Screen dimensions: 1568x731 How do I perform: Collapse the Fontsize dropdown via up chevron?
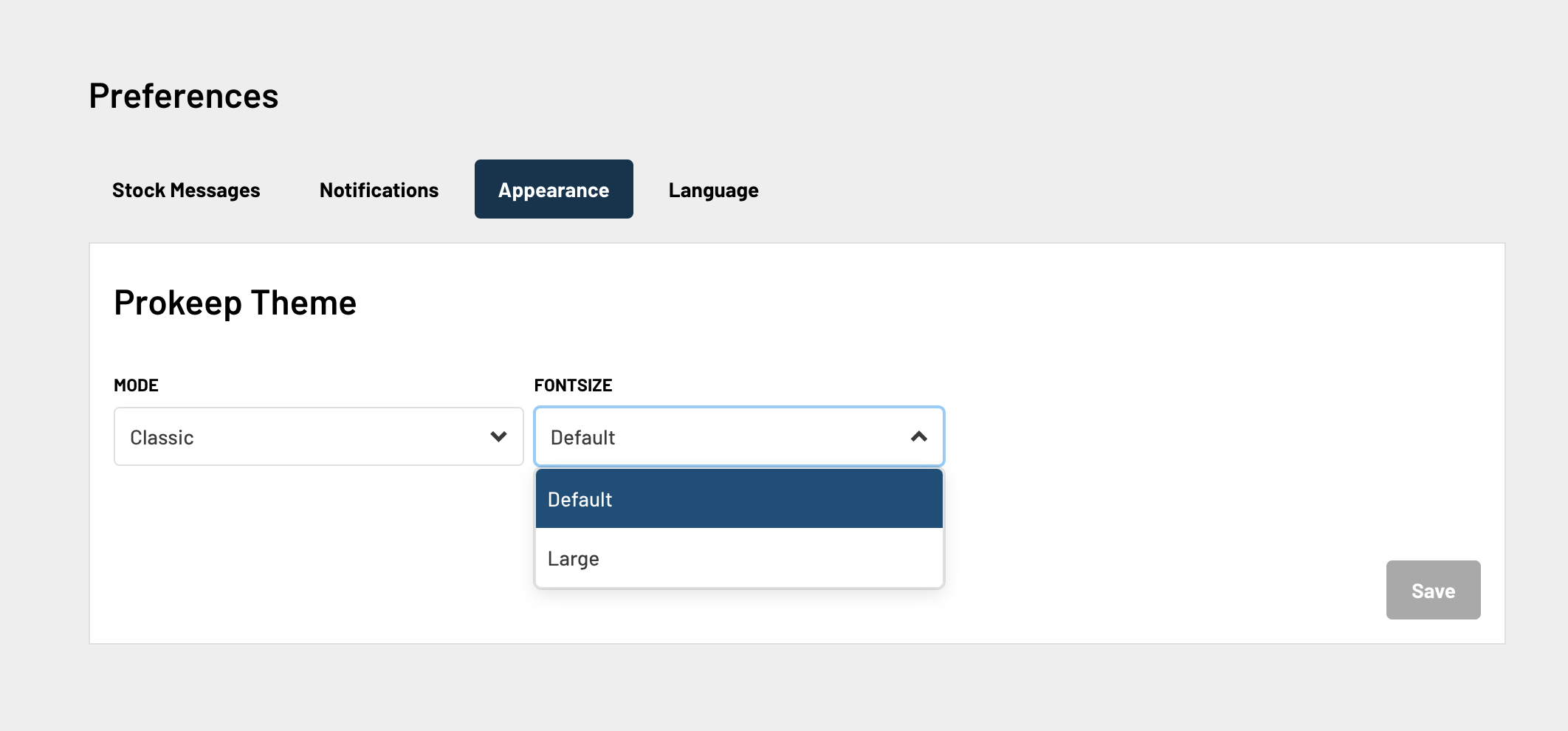pos(919,436)
